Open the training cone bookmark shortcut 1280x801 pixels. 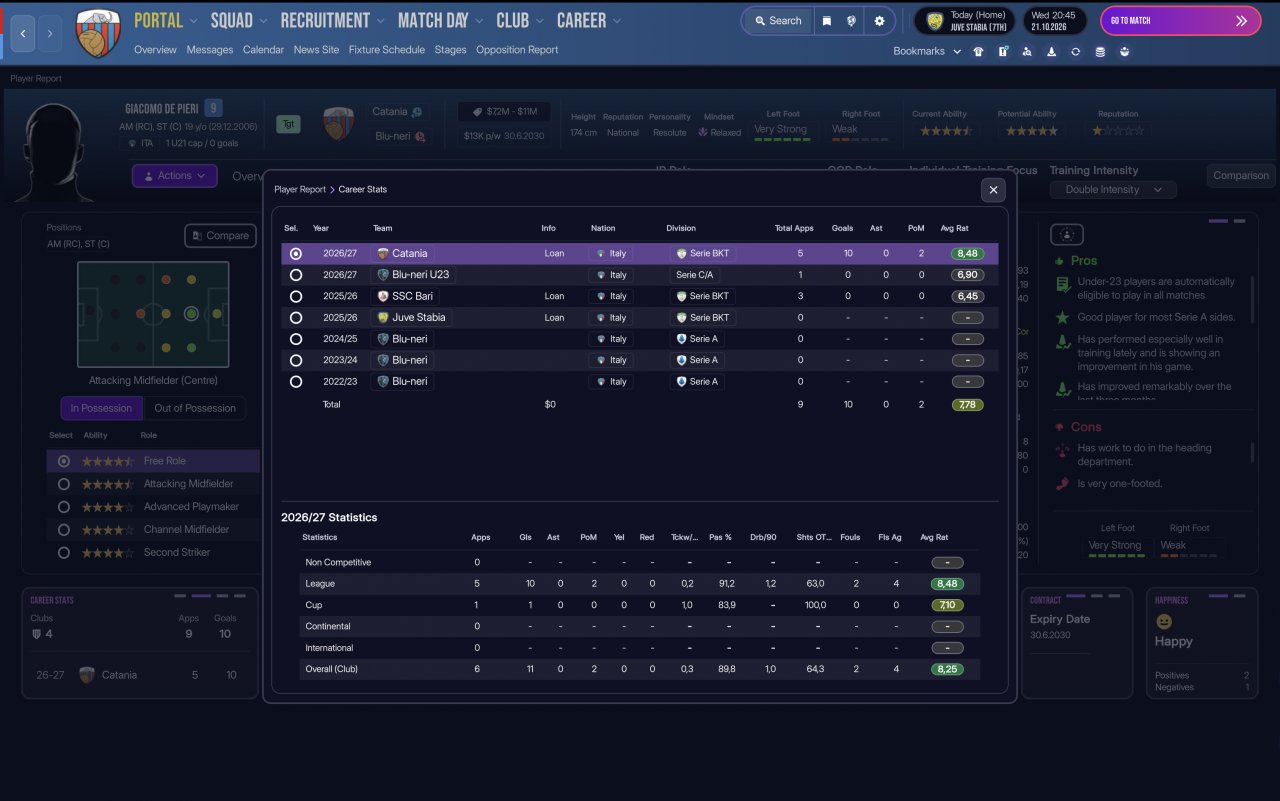[x=1051, y=51]
